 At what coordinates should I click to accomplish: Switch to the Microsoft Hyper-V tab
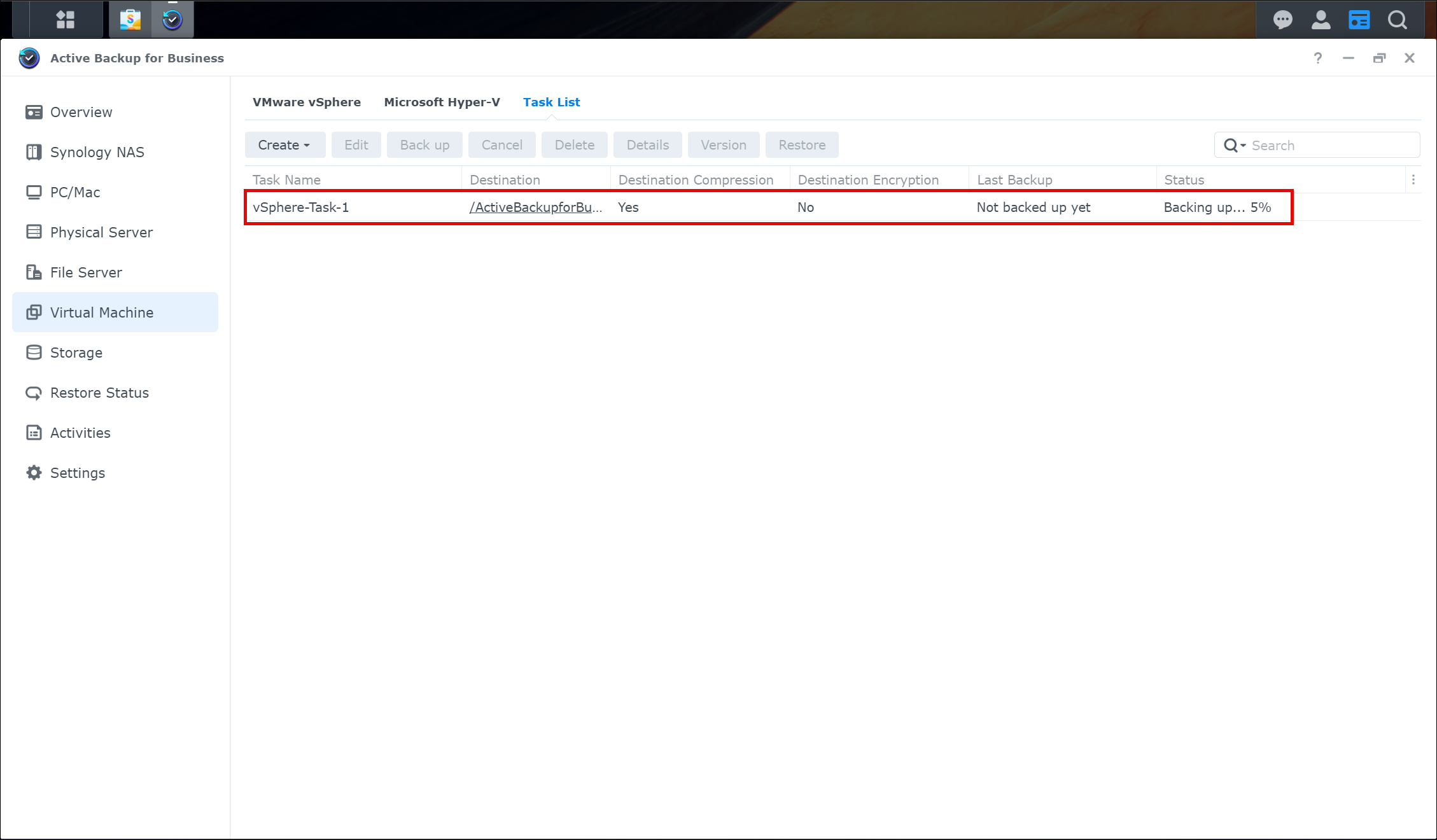(442, 102)
